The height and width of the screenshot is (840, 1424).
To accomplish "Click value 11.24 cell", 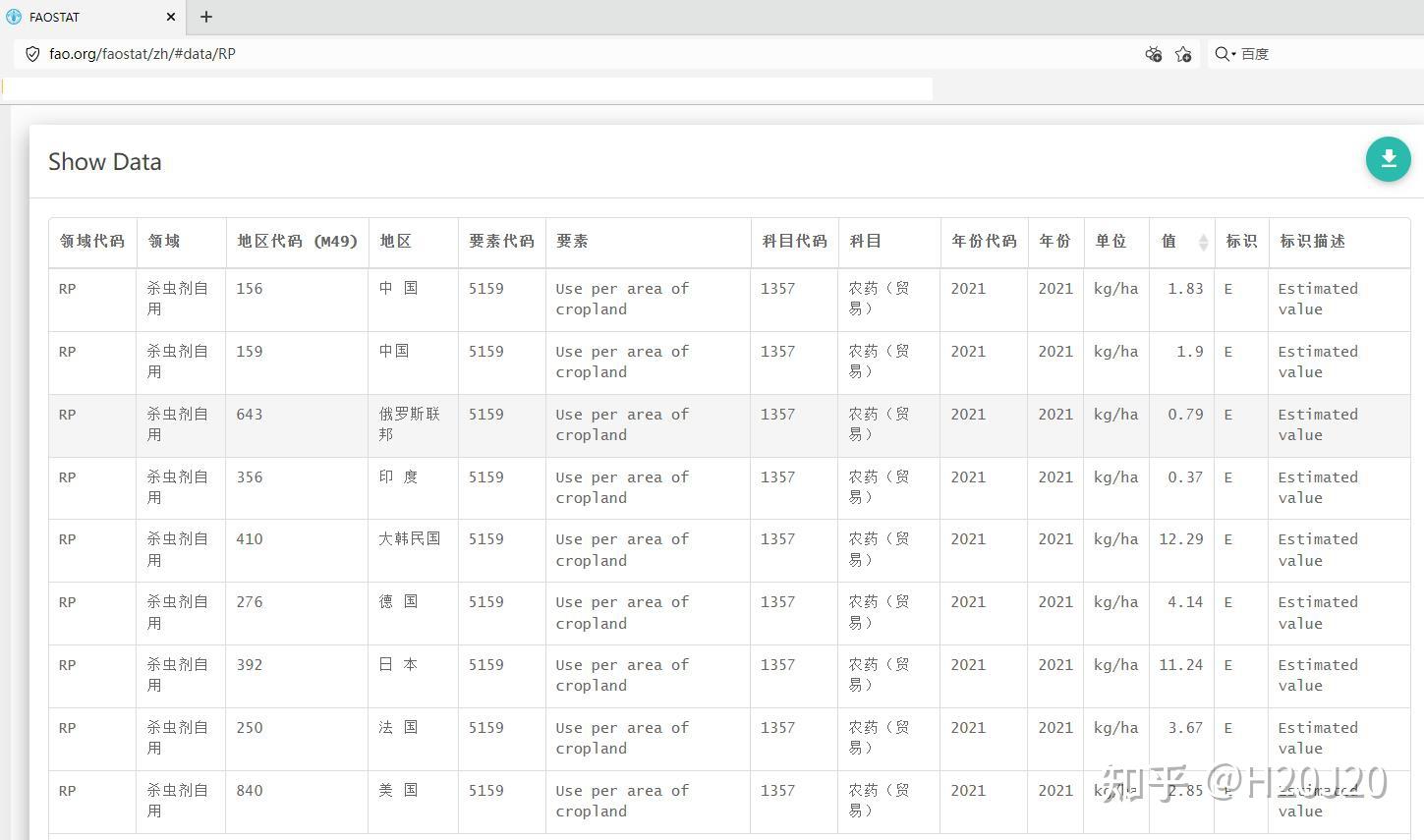I will pos(1182,676).
